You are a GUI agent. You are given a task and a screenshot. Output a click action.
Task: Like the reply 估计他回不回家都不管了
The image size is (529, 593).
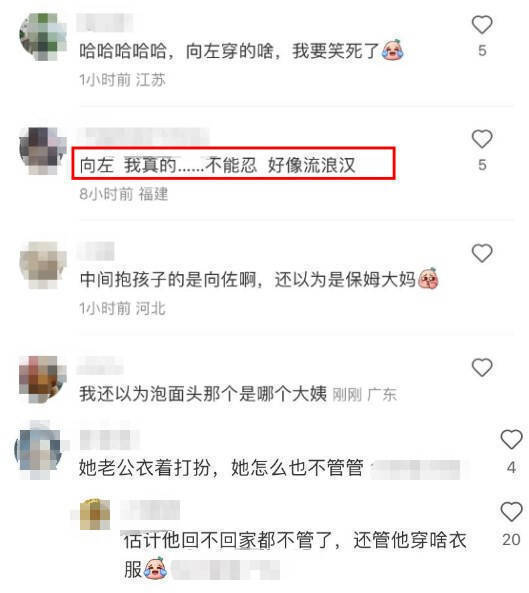pos(511,511)
